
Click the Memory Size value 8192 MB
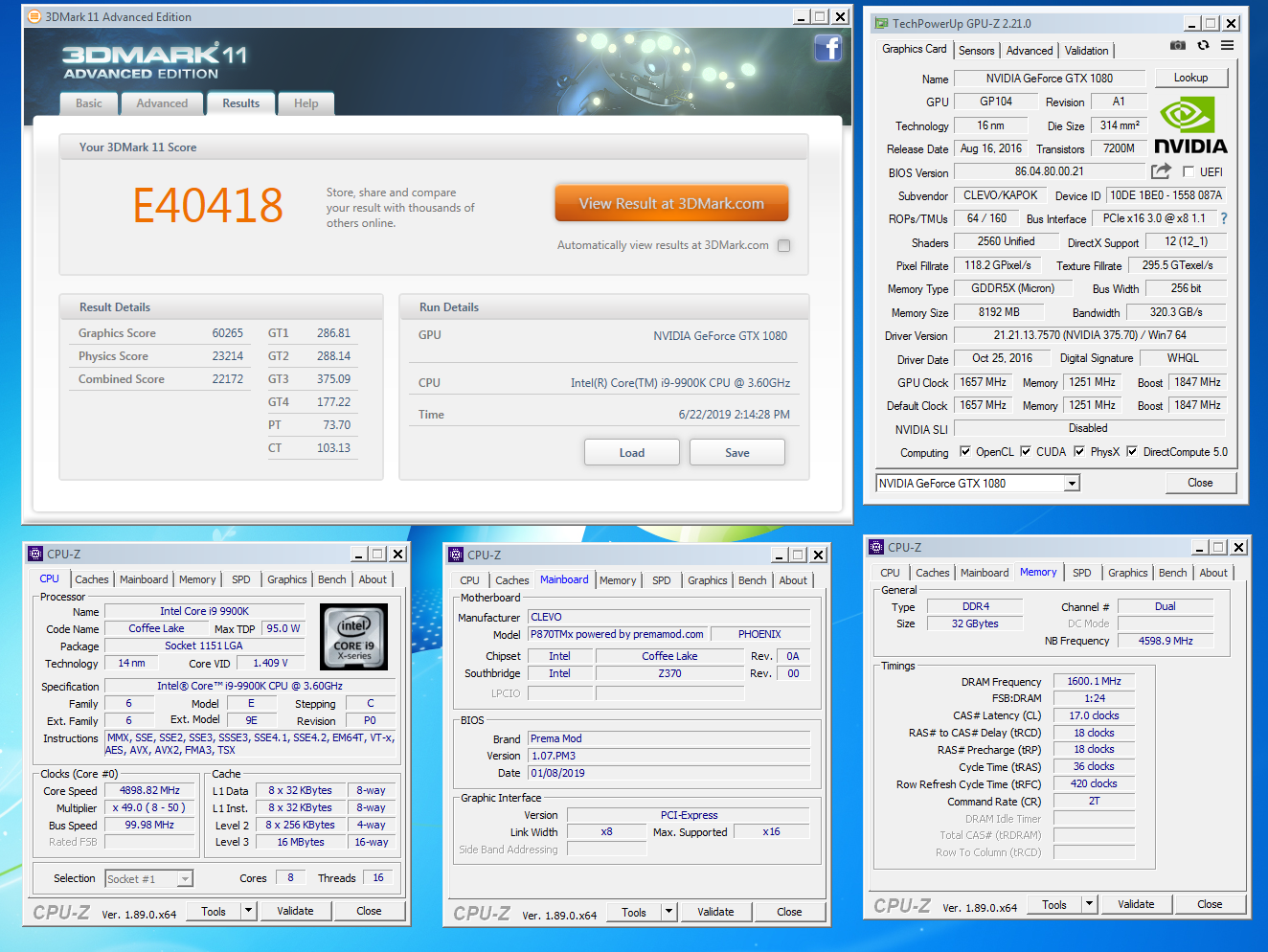click(x=999, y=312)
